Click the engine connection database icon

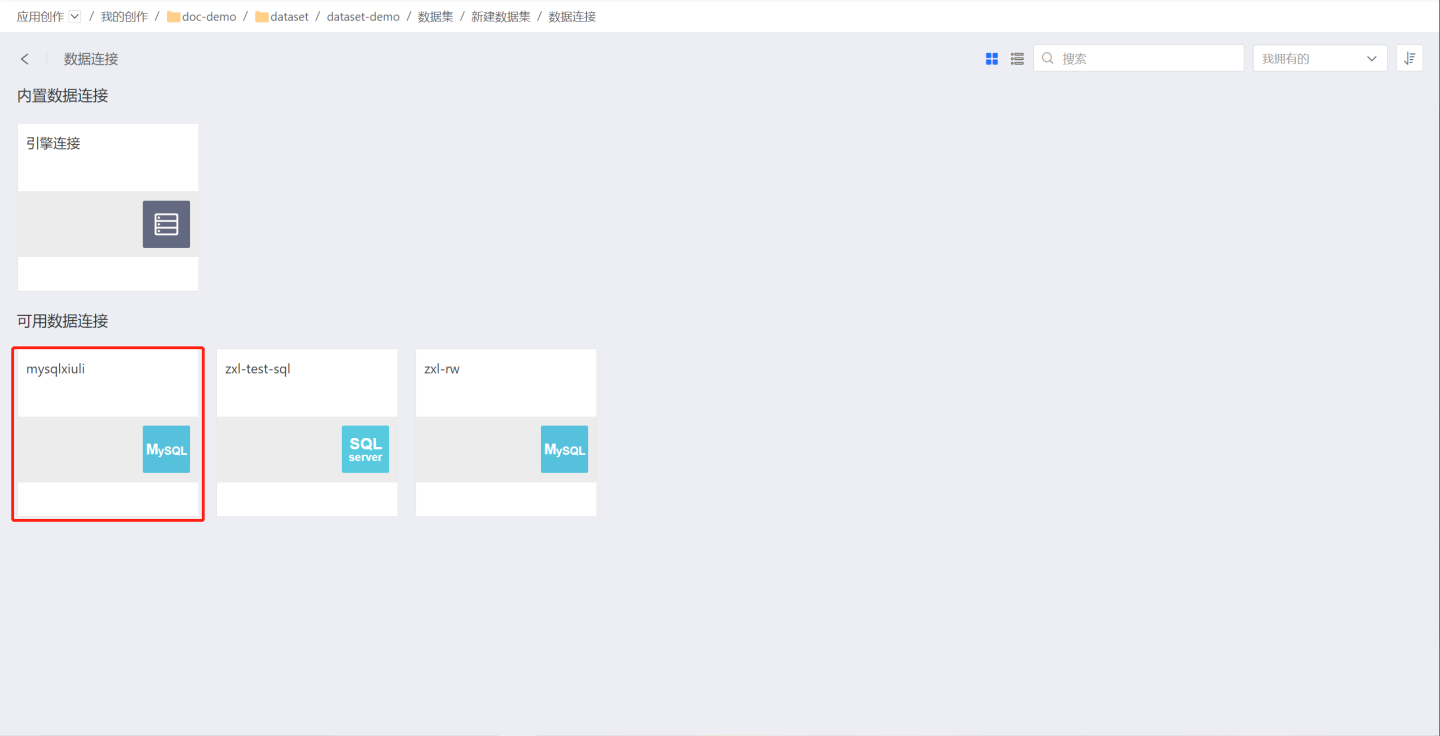click(x=166, y=224)
